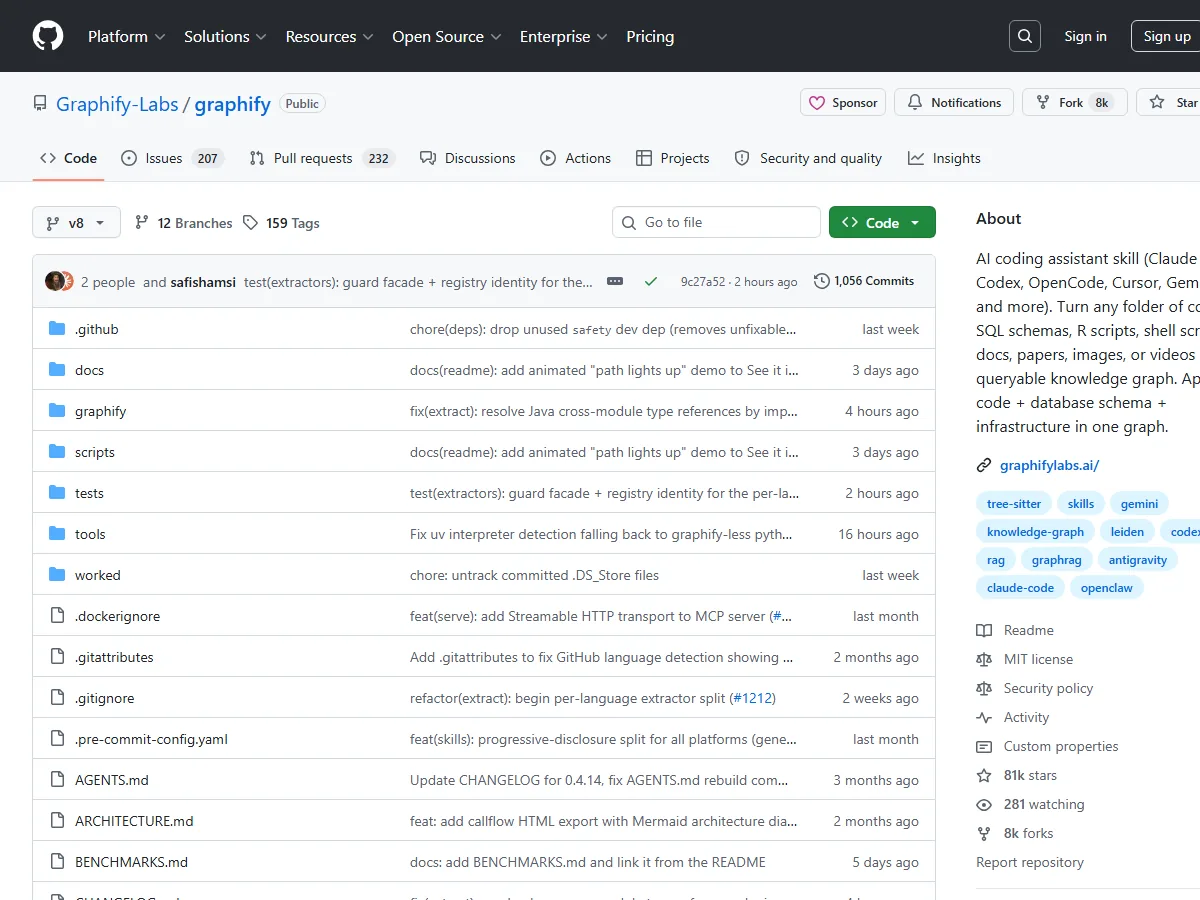This screenshot has width=1200, height=900.
Task: Expand the Solutions menu in header
Action: point(225,36)
